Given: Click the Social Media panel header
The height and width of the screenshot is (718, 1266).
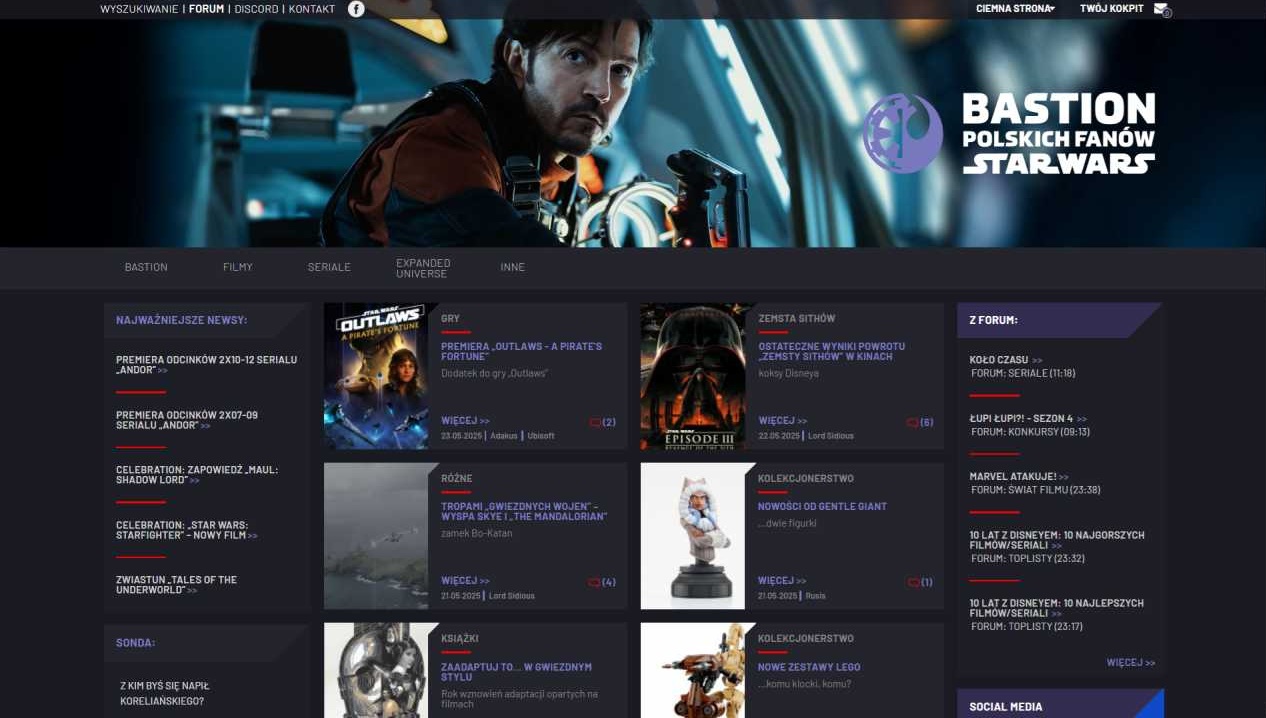Looking at the screenshot, I should click(1060, 704).
